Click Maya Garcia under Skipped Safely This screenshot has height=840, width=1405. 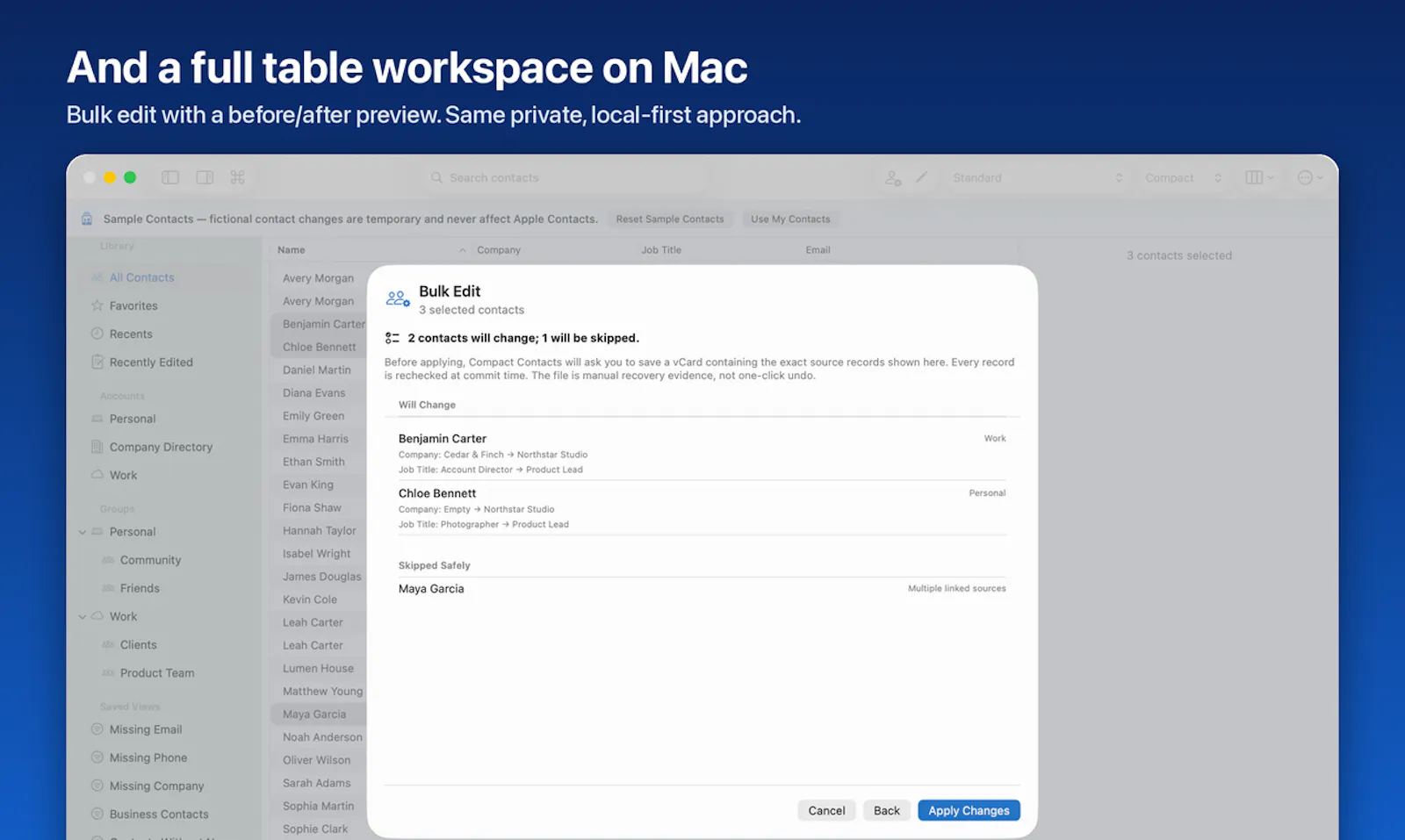point(702,588)
